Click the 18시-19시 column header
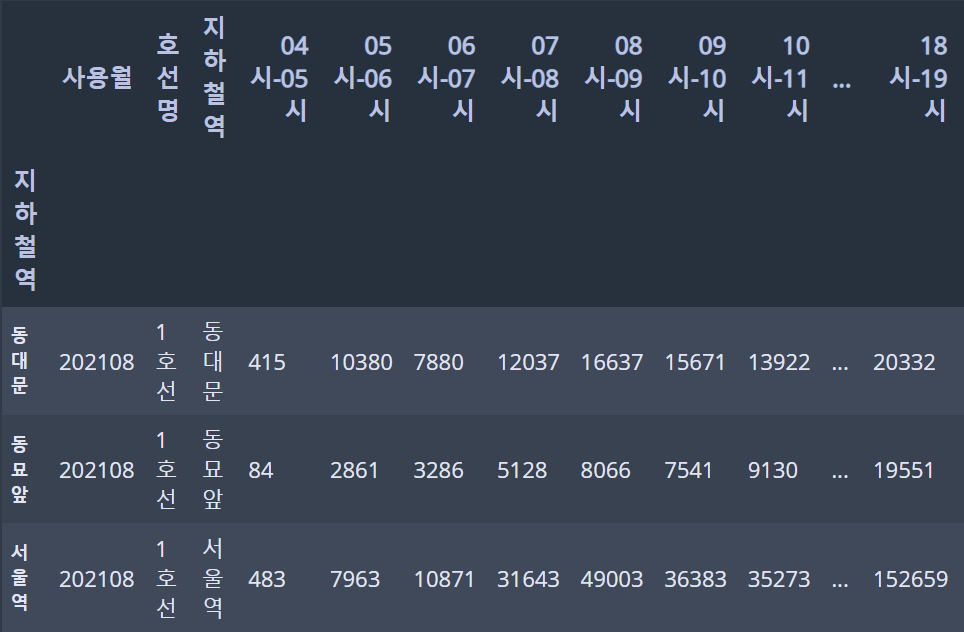This screenshot has height=632, width=964. coord(919,78)
